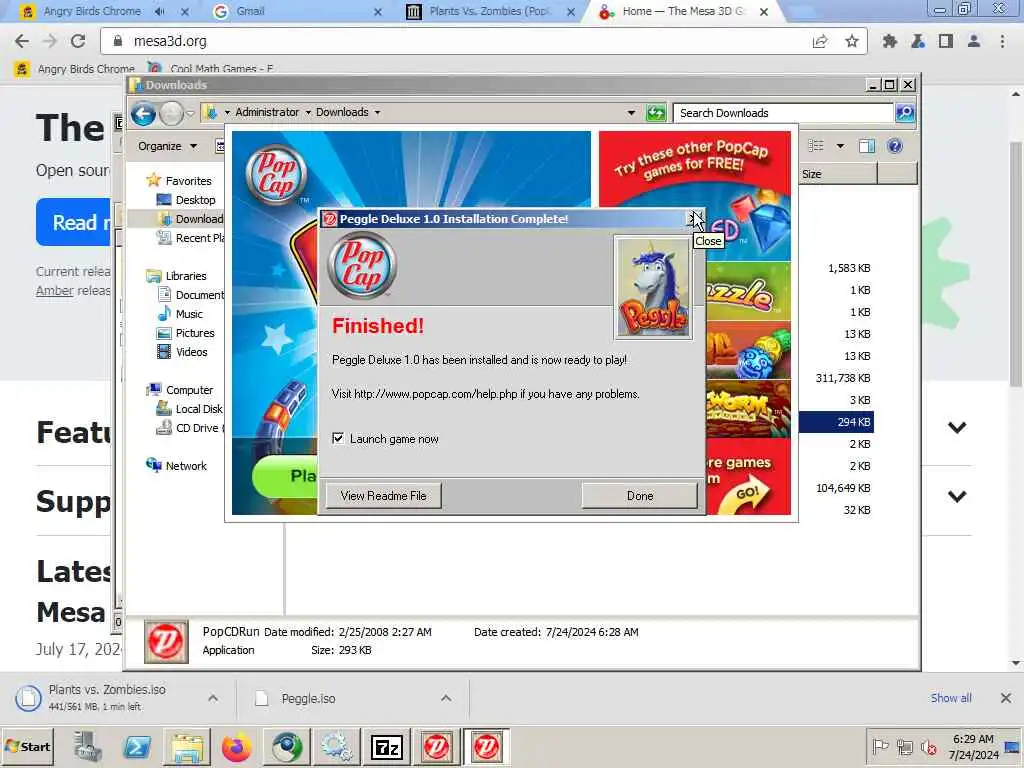Image resolution: width=1024 pixels, height=768 pixels.
Task: Open the Organize menu
Action: 167,146
